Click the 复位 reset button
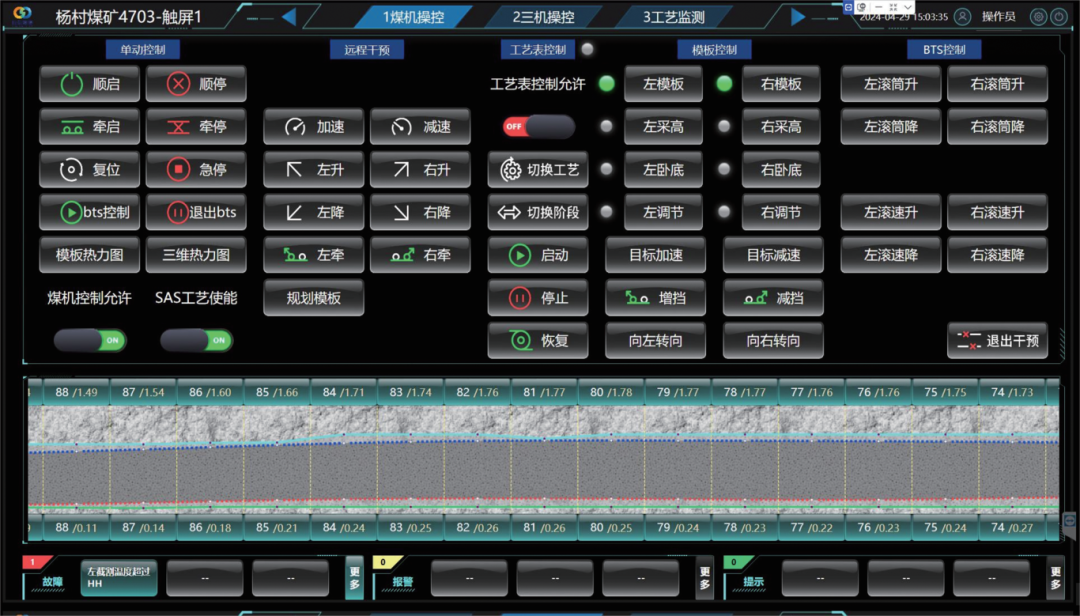This screenshot has width=1080, height=616. click(90, 170)
